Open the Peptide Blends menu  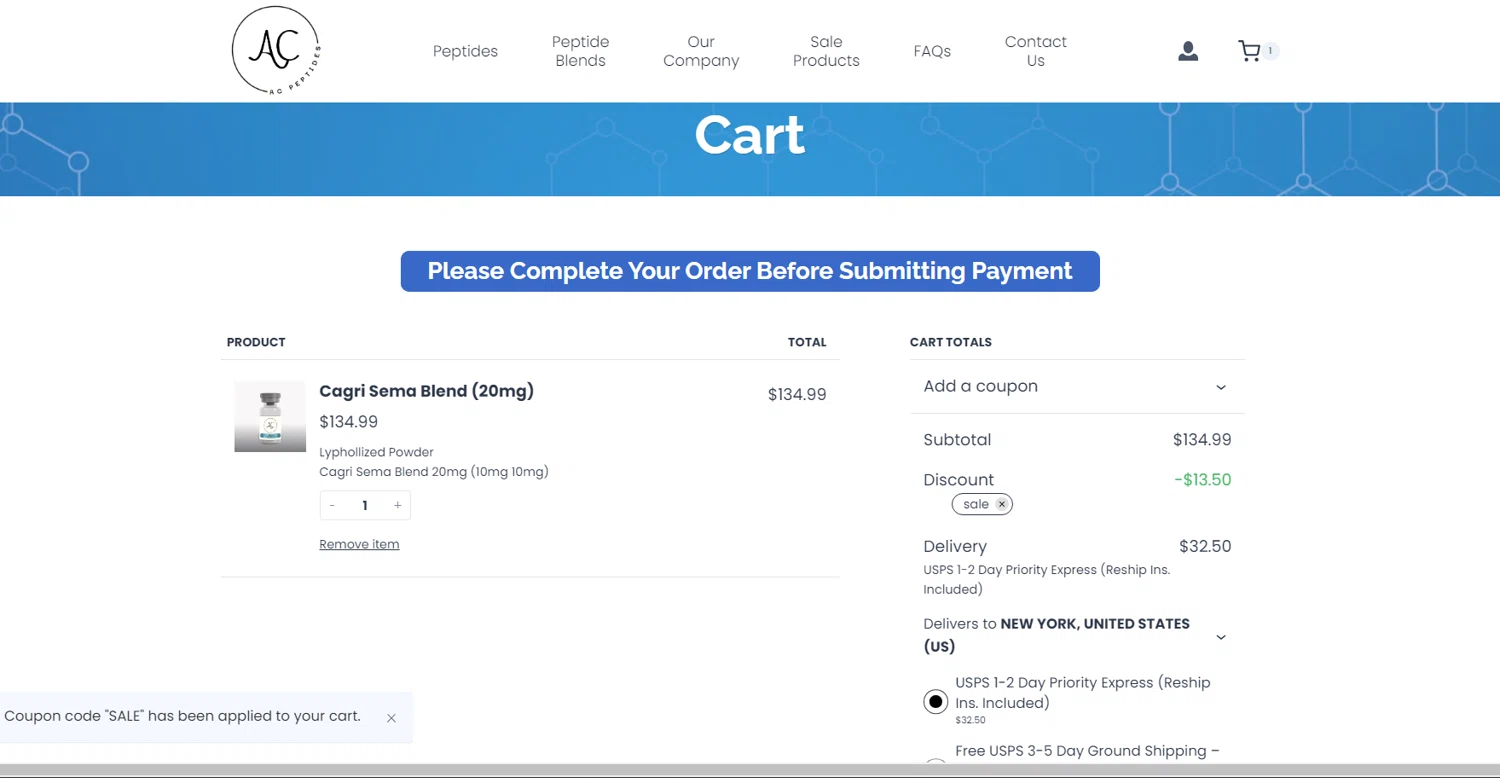(580, 51)
